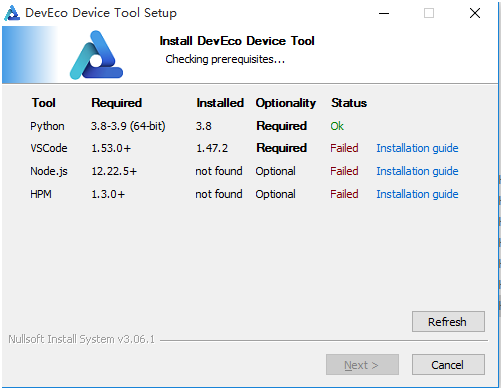This screenshot has height=390, width=503.
Task: Click HPM Failed status
Action: coord(344,194)
